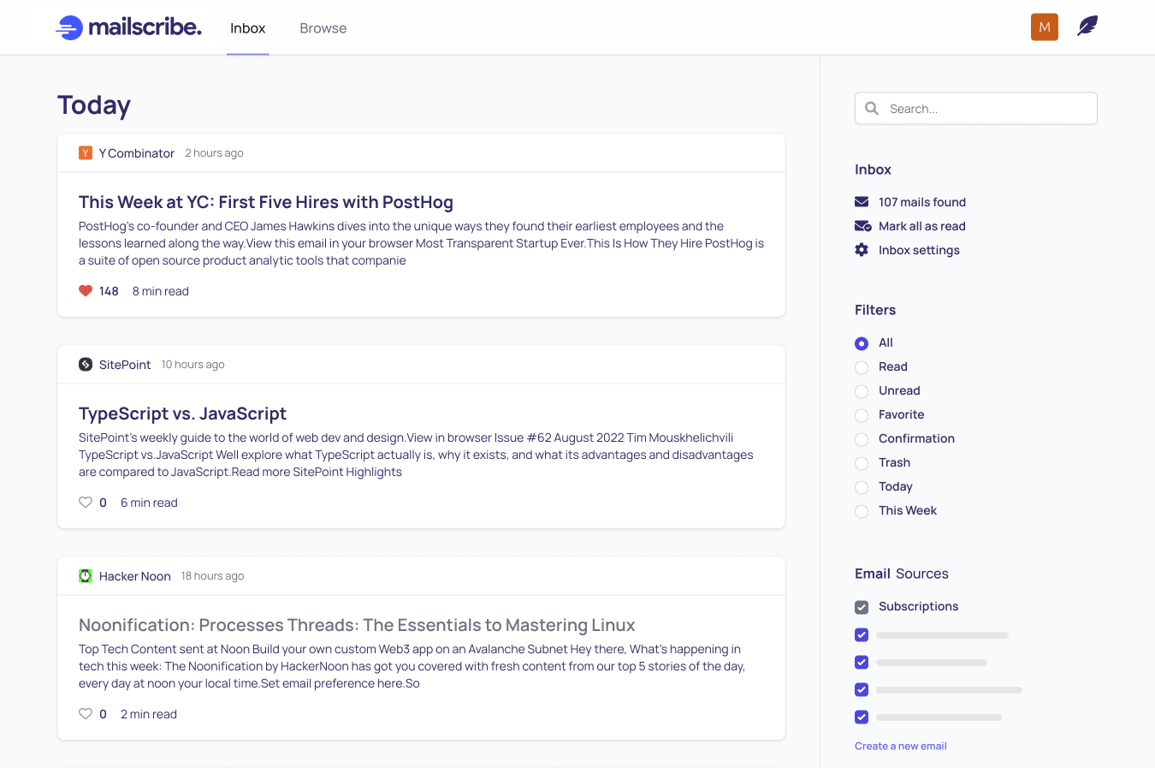Open the quill compose icon top right
This screenshot has width=1155, height=768.
1089,26
